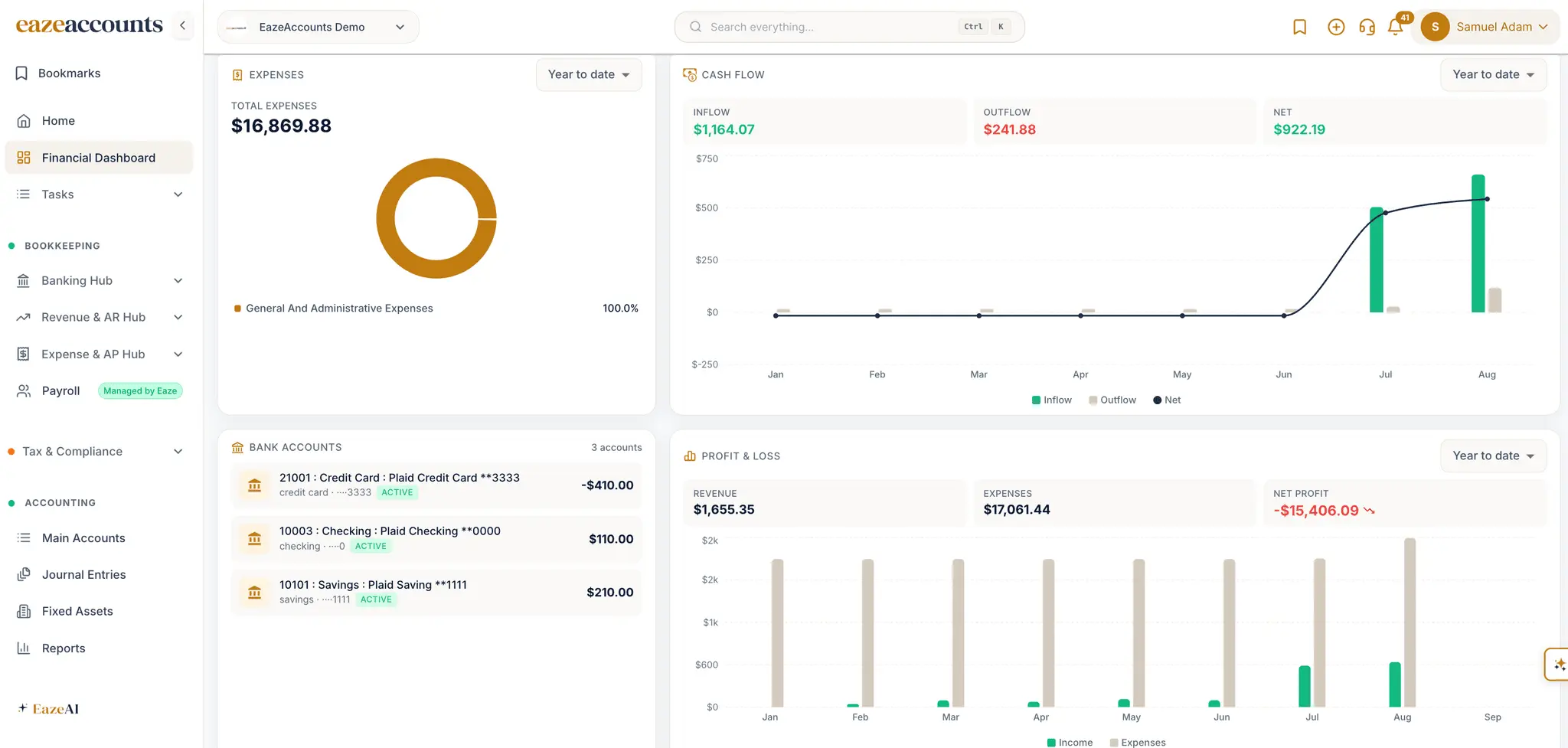This screenshot has width=1568, height=748.
Task: Open Payroll Managed by Eaze
Action: click(100, 390)
